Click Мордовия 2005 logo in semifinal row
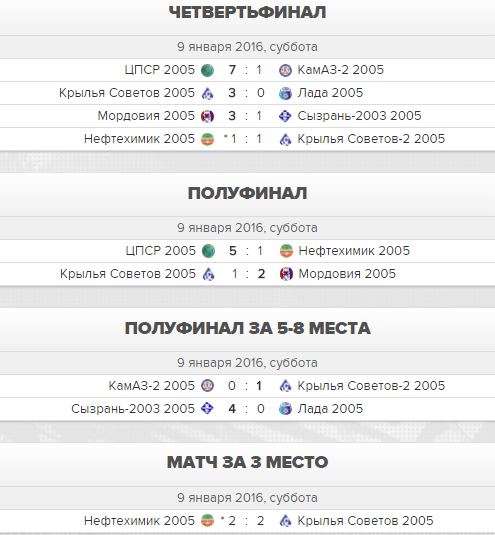Image resolution: width=495 pixels, height=535 pixels. tap(287, 274)
